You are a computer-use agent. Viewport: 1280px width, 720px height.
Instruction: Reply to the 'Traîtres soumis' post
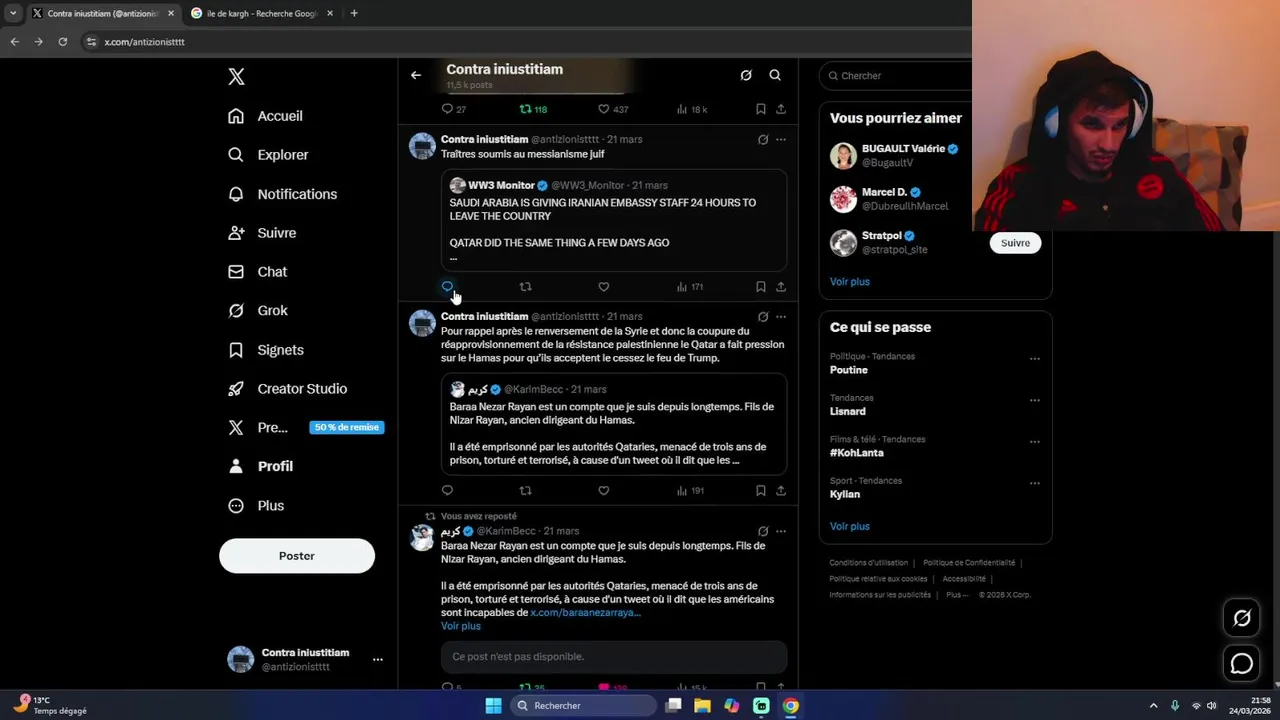tap(447, 287)
